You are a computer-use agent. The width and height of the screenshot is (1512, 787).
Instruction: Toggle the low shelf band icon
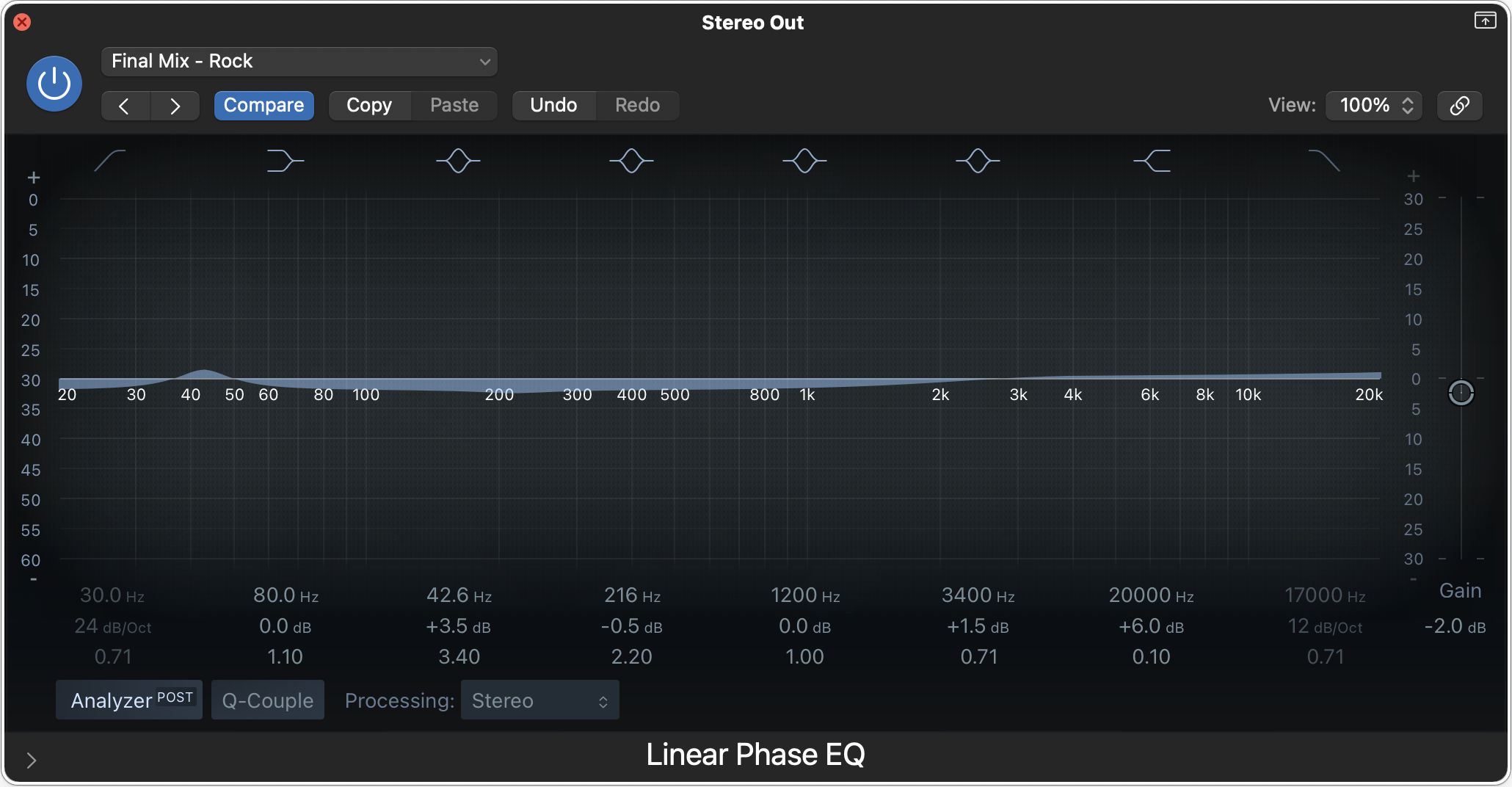[285, 161]
